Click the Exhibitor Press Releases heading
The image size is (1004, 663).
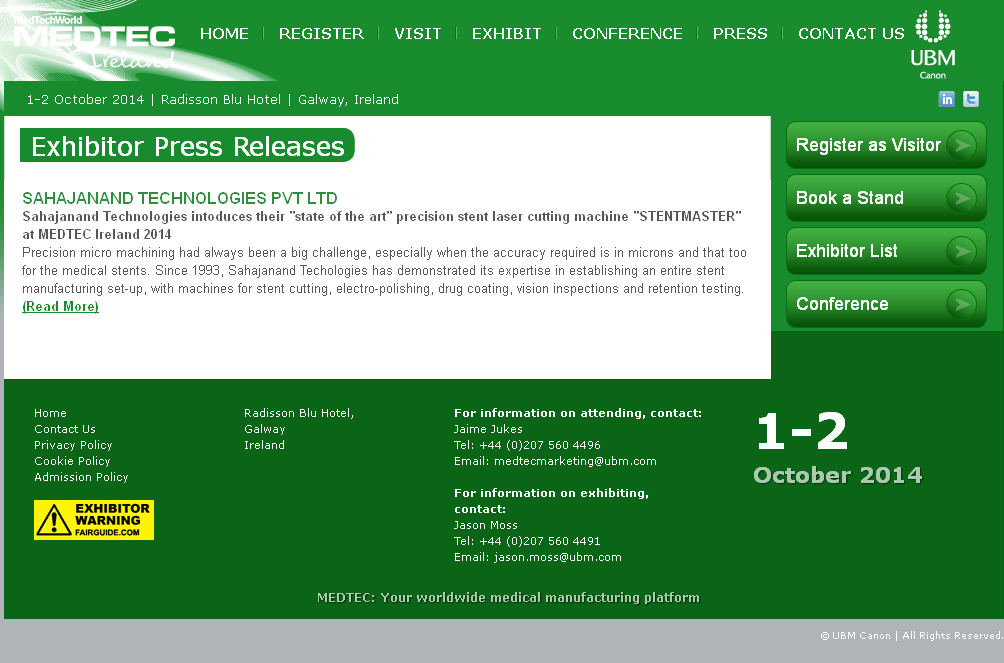(187, 145)
